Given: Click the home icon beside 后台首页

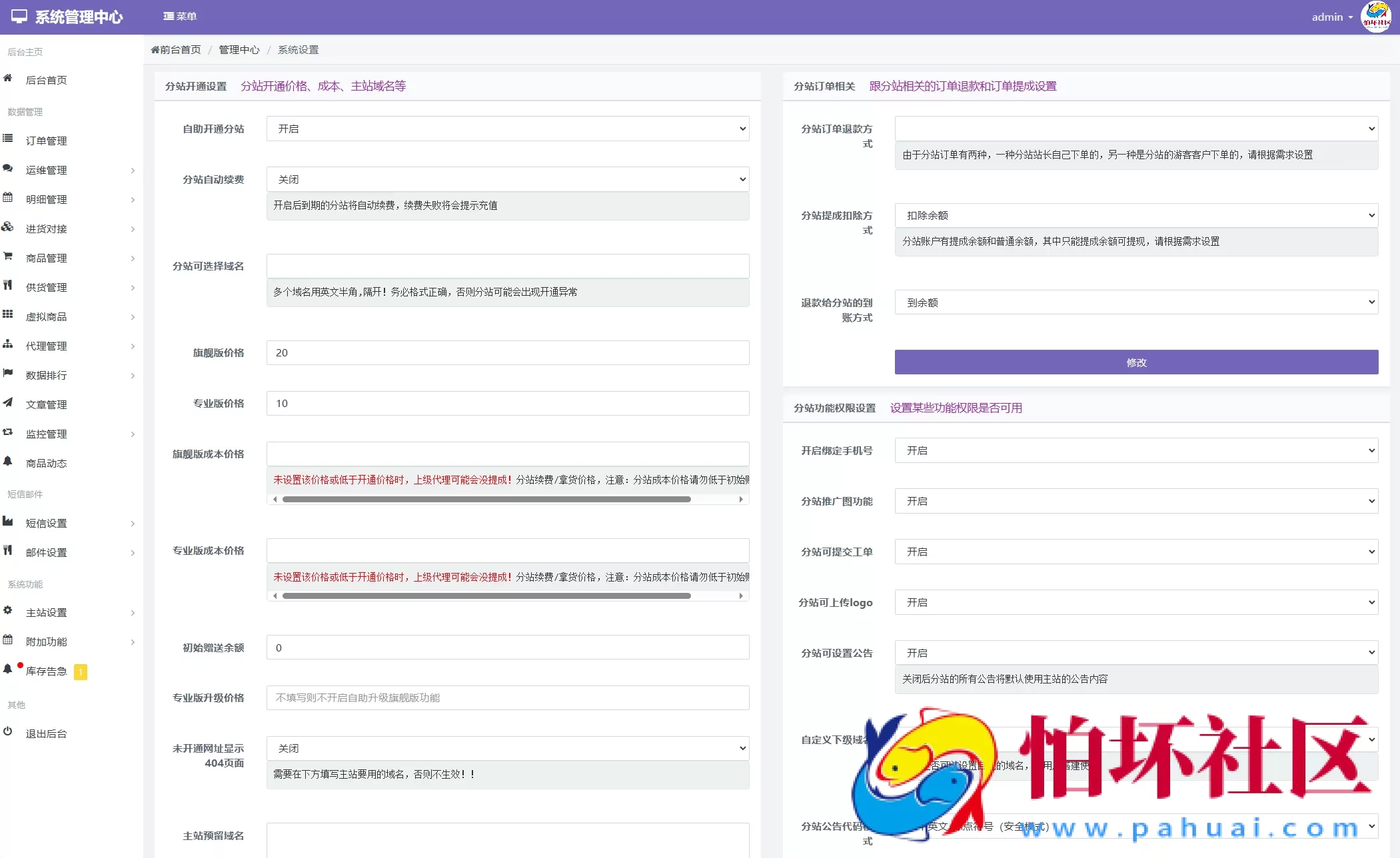Looking at the screenshot, I should 8,79.
